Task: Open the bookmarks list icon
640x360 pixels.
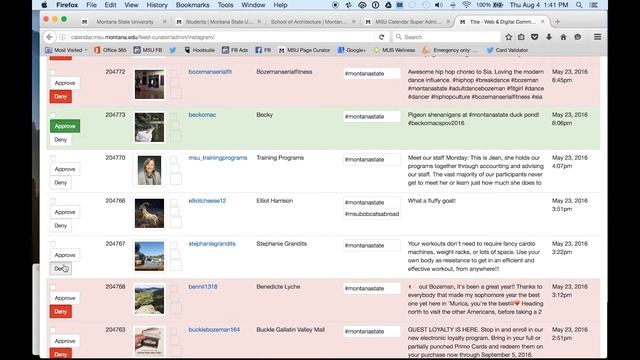Action: coord(521,37)
